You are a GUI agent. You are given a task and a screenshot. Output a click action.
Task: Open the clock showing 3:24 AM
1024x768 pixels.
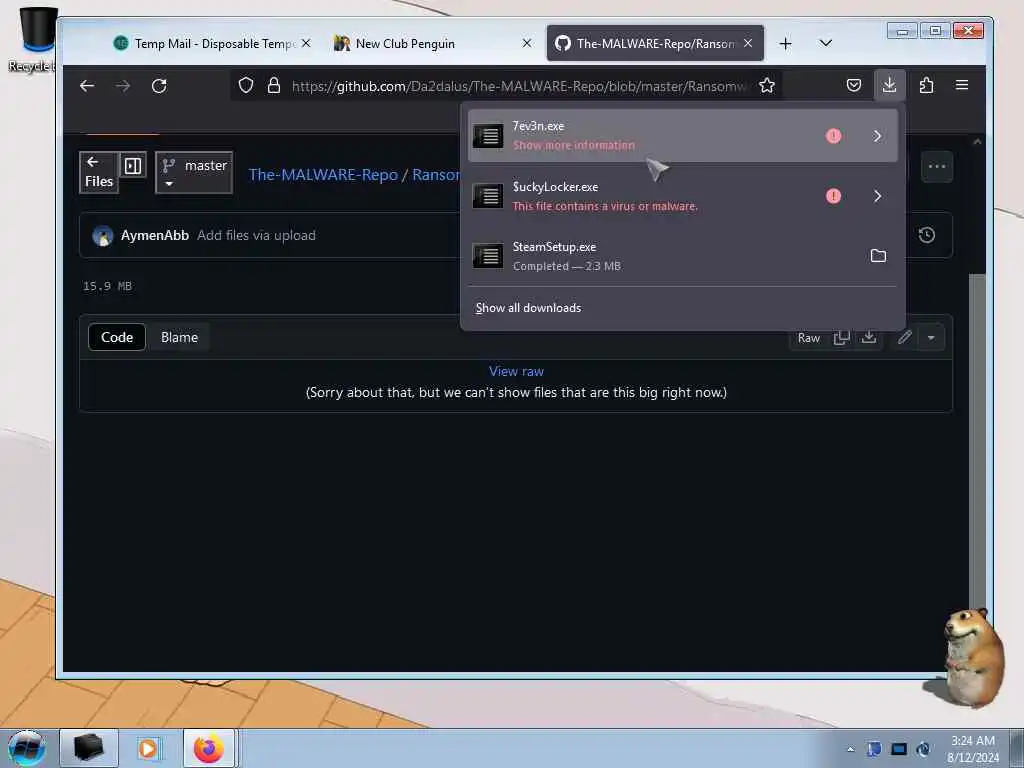point(973,748)
